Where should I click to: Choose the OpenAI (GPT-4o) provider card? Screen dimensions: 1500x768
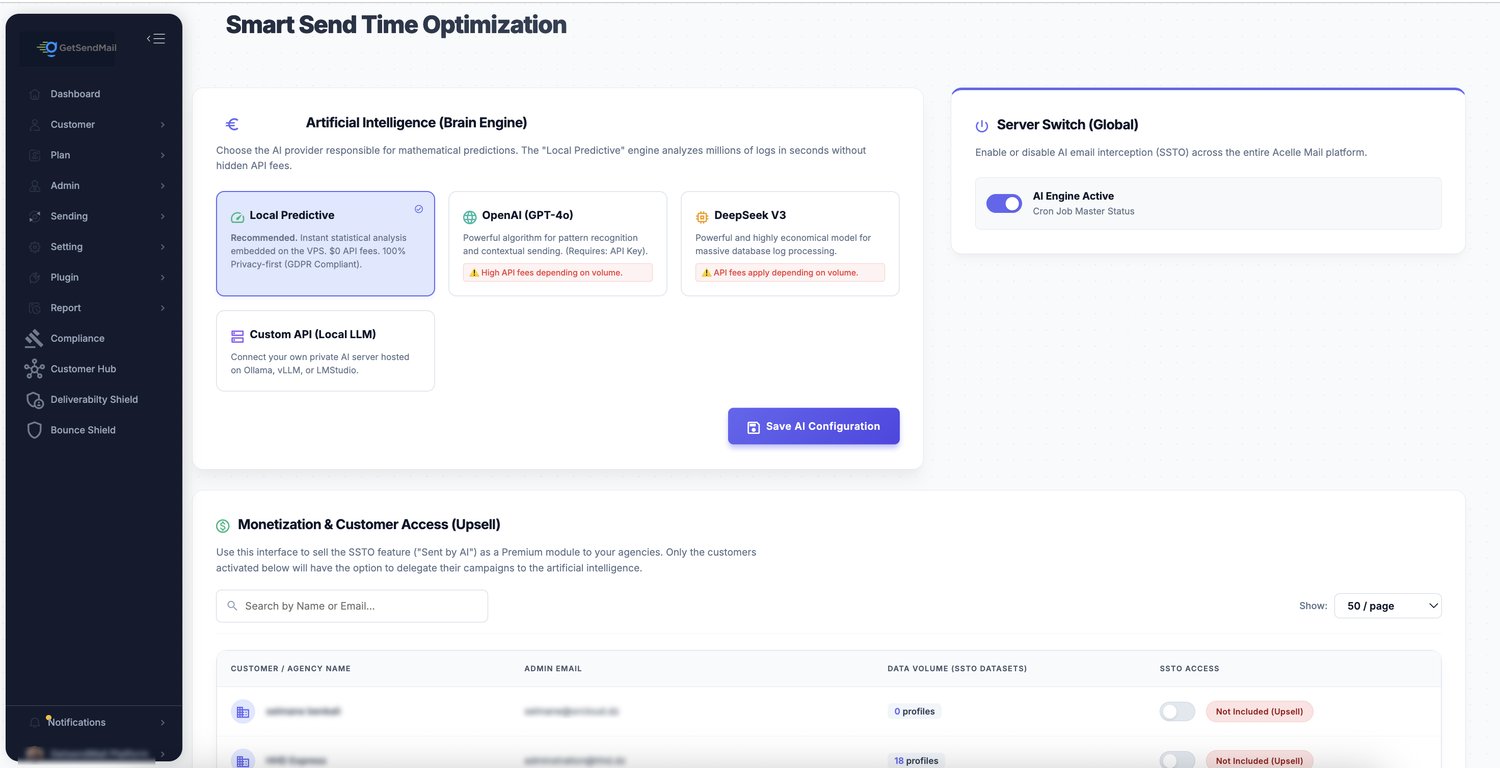(557, 243)
